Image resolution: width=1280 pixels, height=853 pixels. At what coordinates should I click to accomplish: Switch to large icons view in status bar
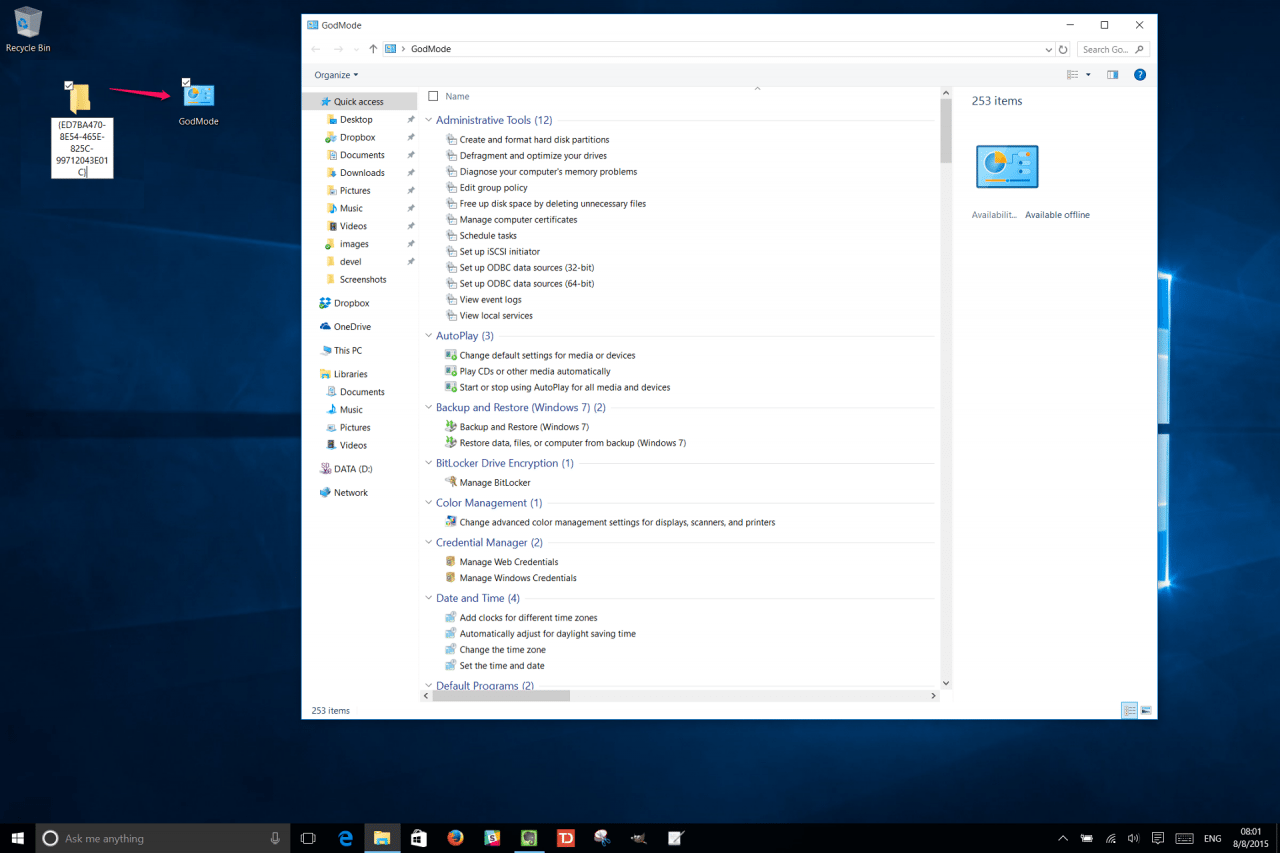pyautogui.click(x=1146, y=710)
